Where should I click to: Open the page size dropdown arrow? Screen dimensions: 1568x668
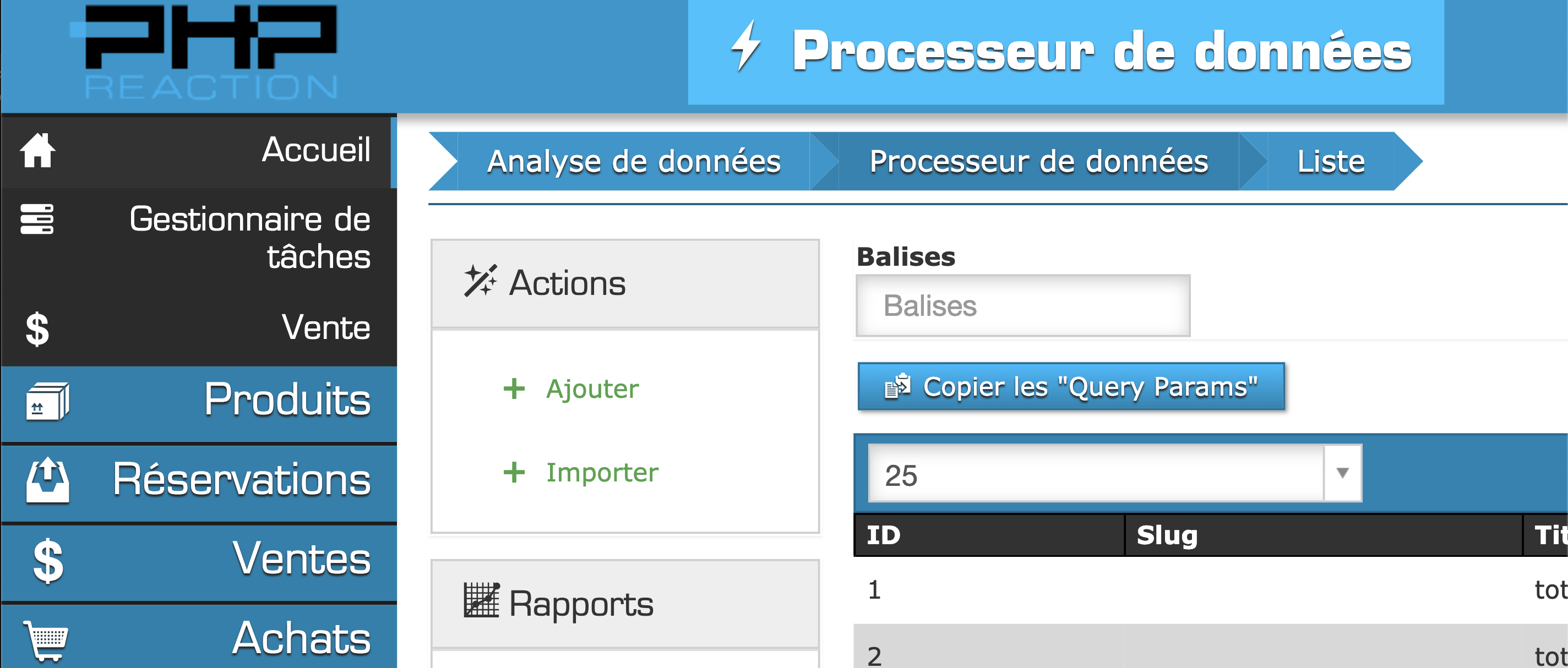tap(1343, 473)
